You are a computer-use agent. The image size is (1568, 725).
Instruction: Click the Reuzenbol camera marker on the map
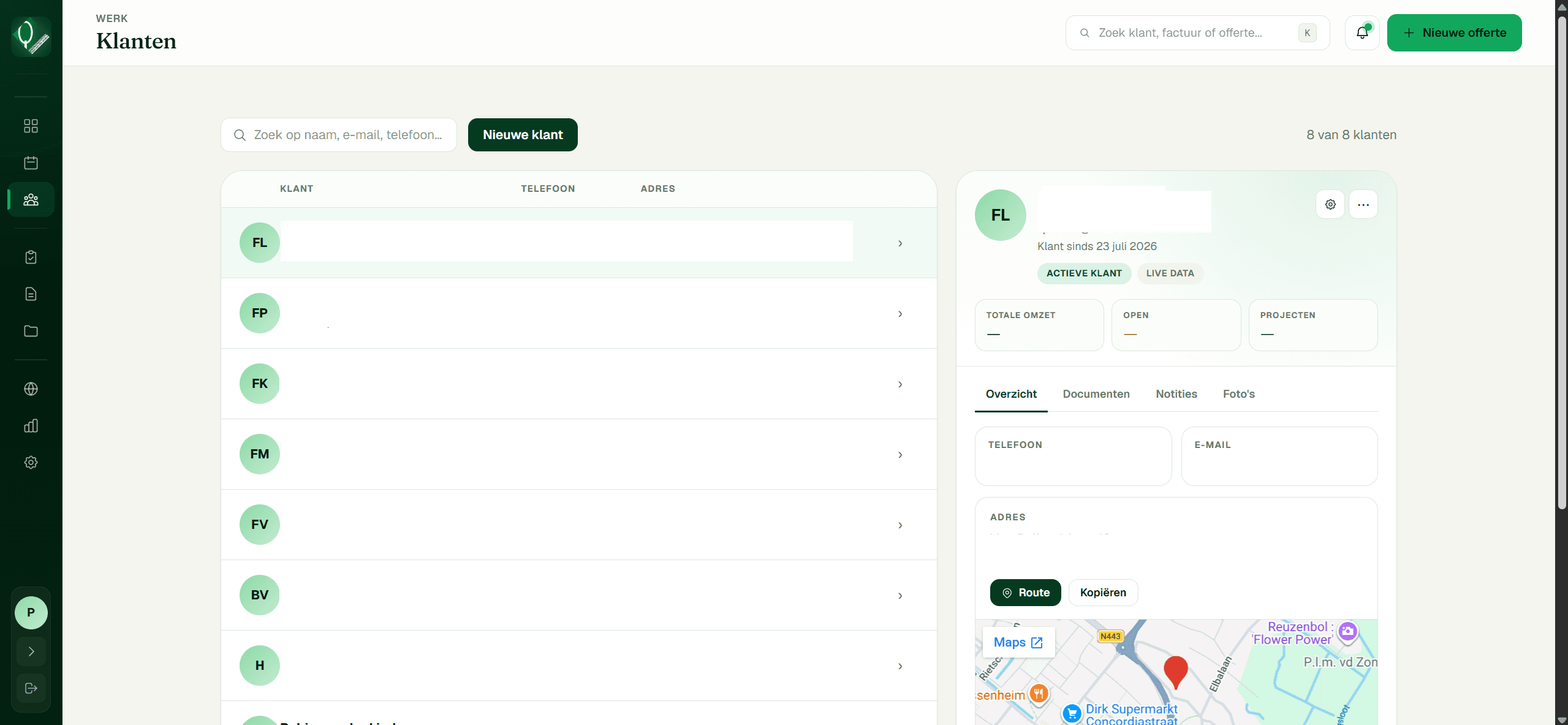(x=1347, y=631)
